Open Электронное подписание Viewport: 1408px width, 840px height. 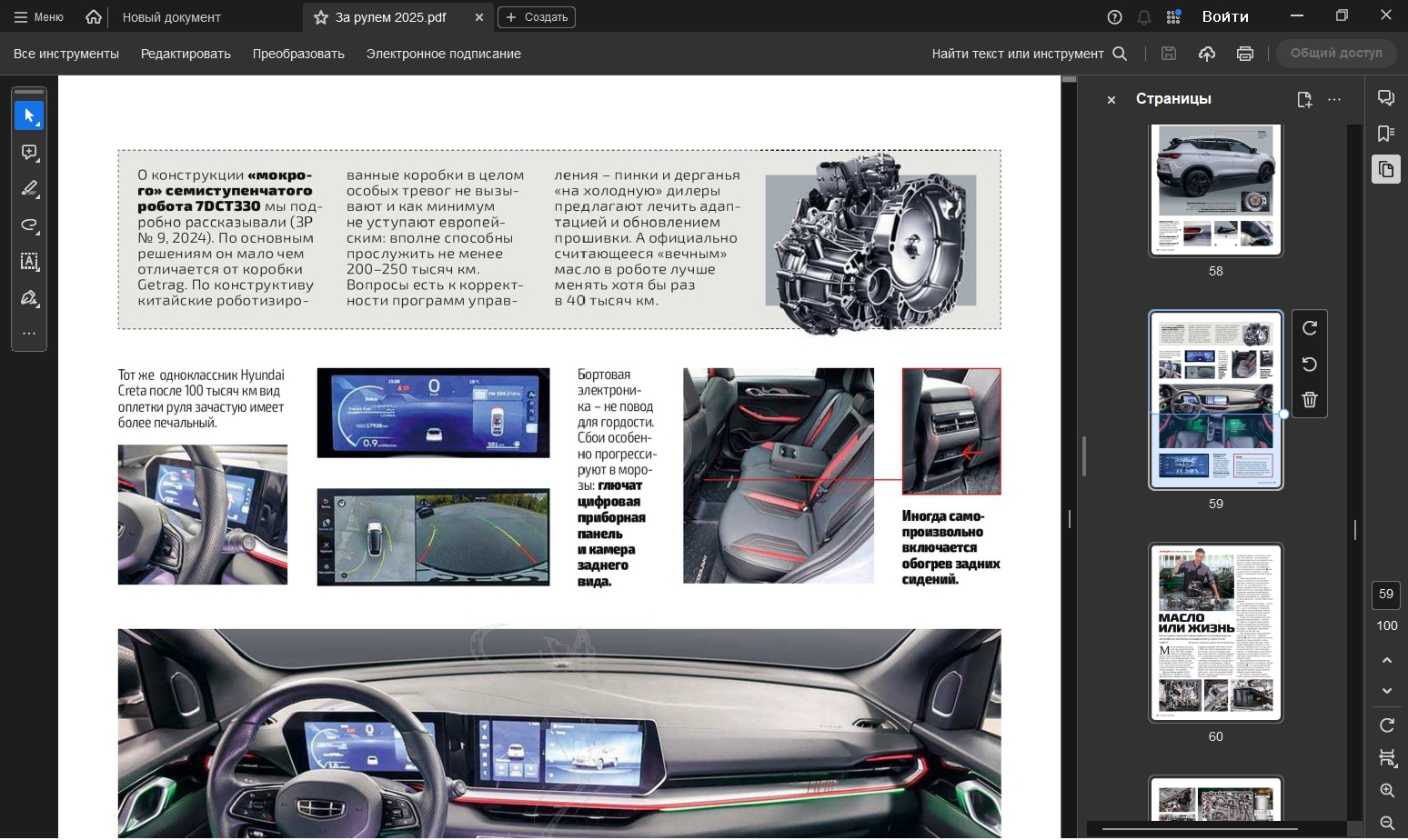point(444,54)
